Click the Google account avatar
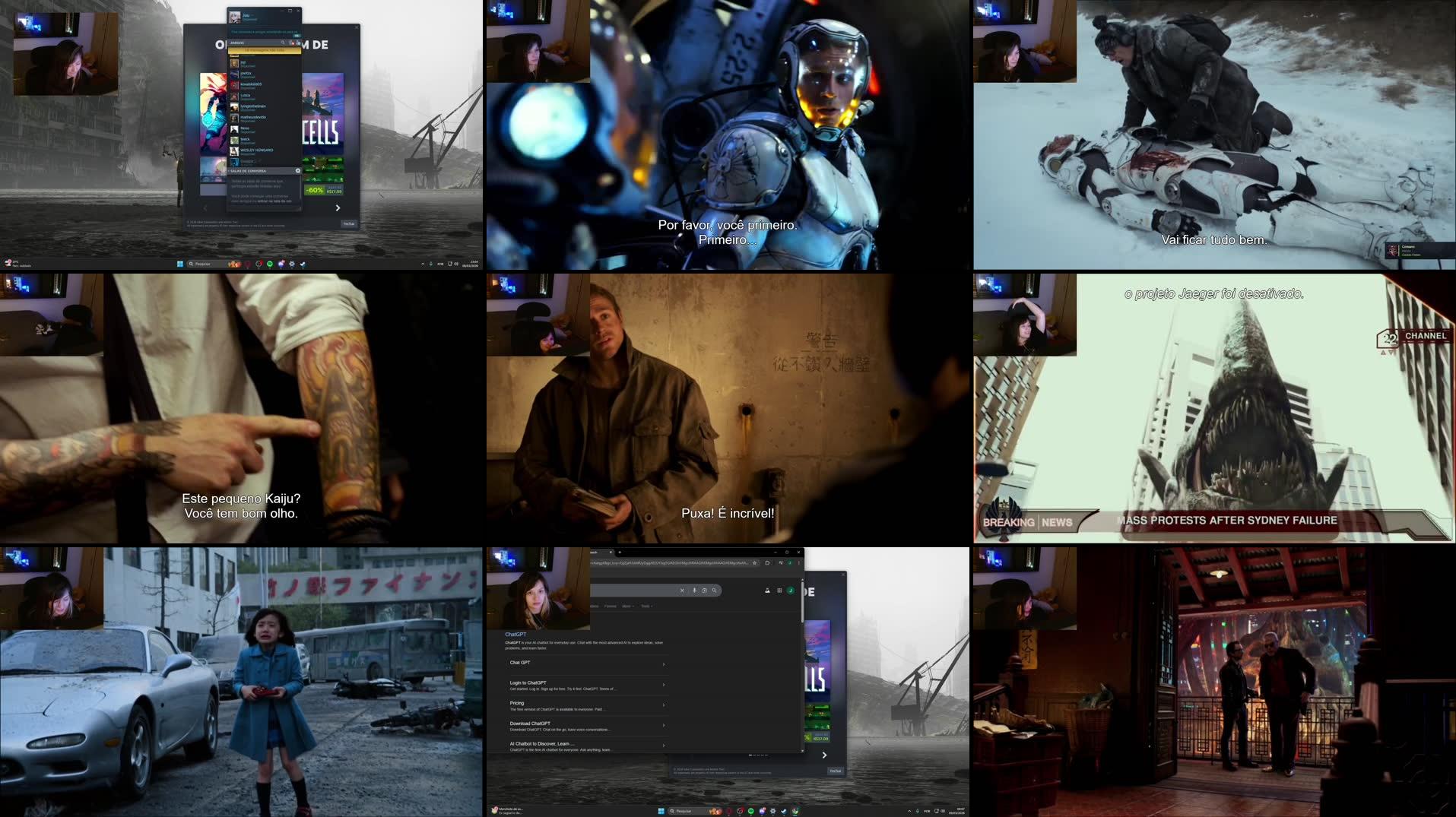This screenshot has height=817, width=1456. tap(791, 591)
